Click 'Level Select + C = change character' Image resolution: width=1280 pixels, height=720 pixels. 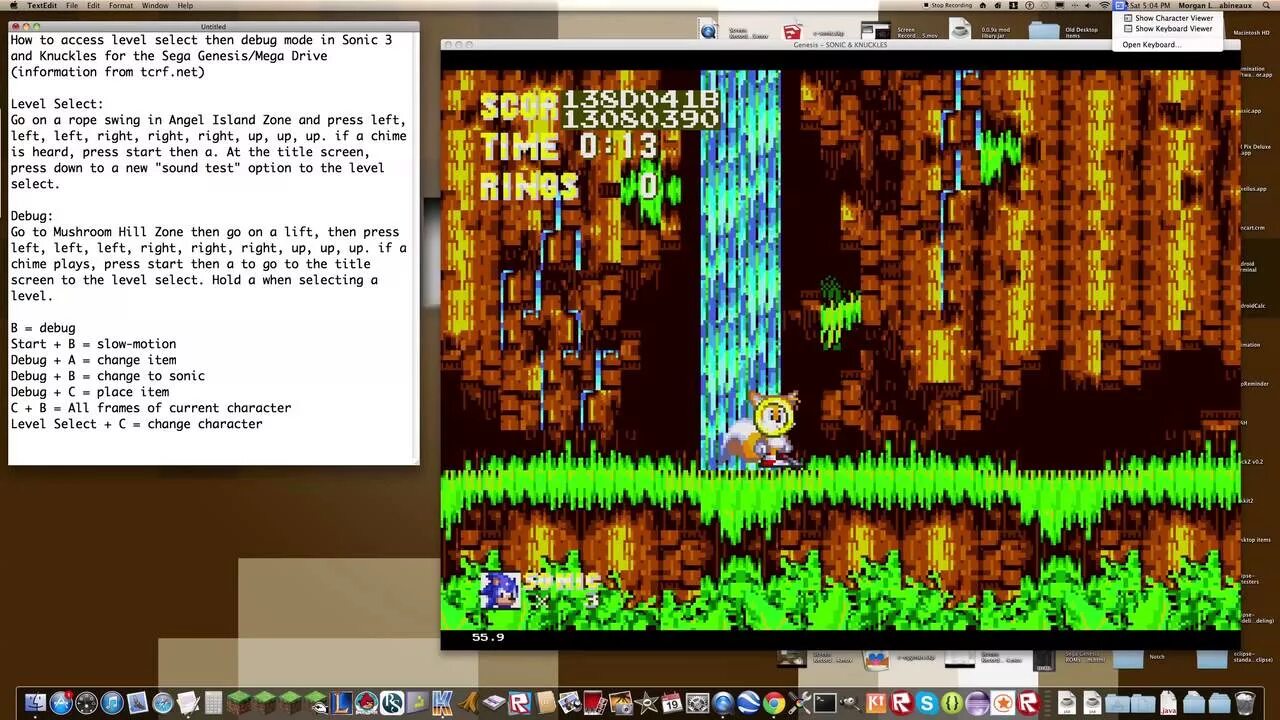tap(137, 424)
